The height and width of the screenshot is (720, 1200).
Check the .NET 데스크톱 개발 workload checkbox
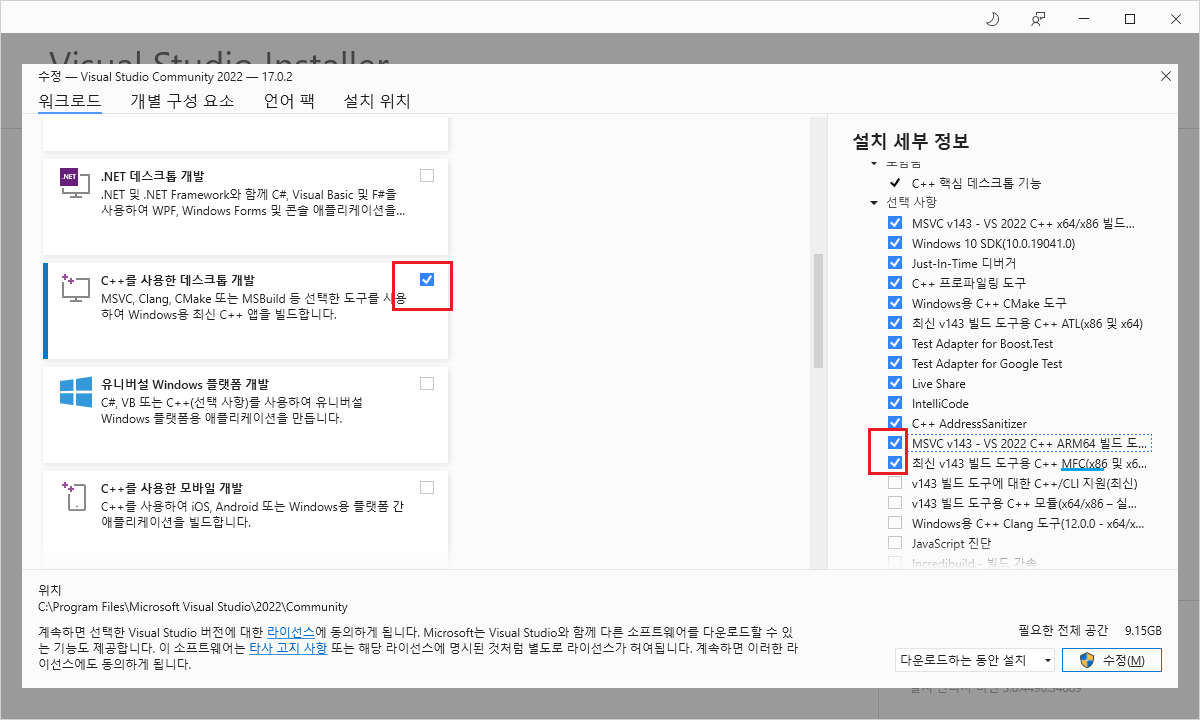click(427, 176)
